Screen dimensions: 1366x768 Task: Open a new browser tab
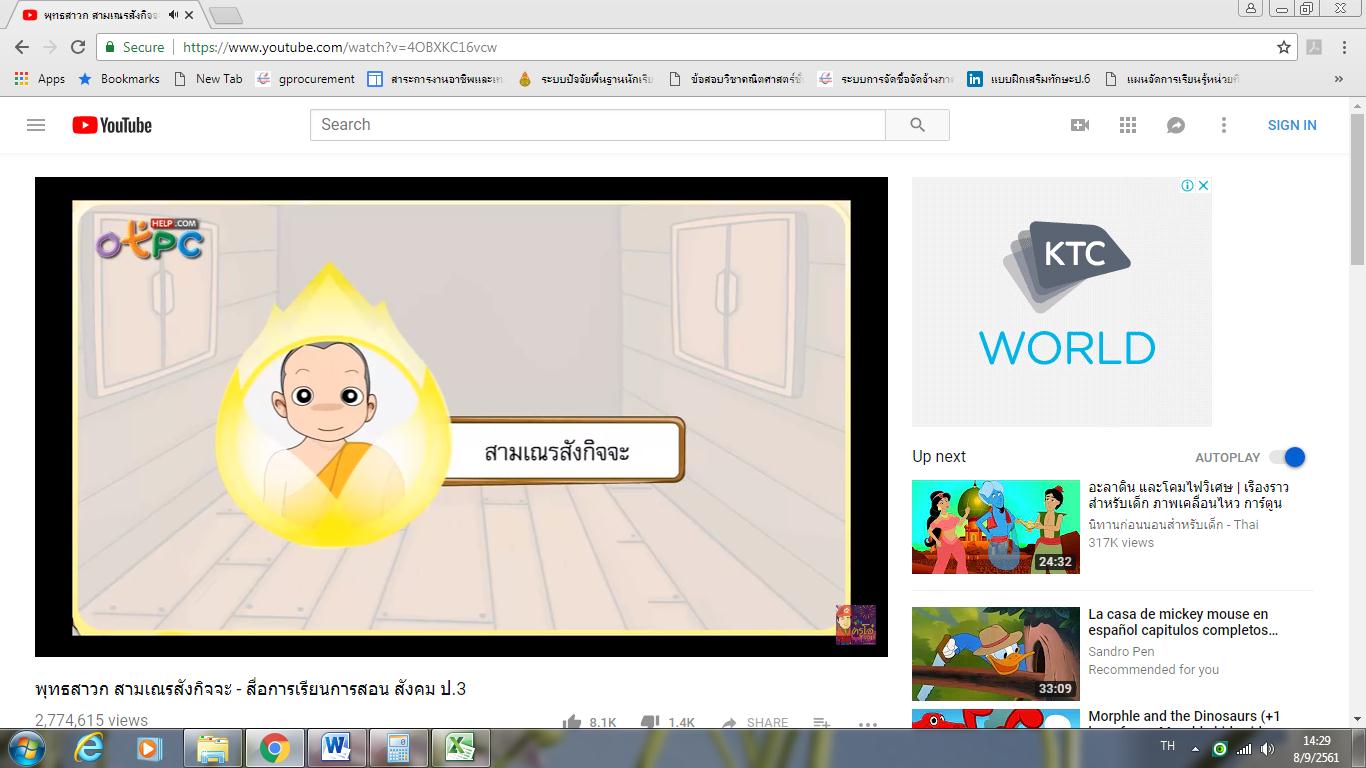click(226, 16)
